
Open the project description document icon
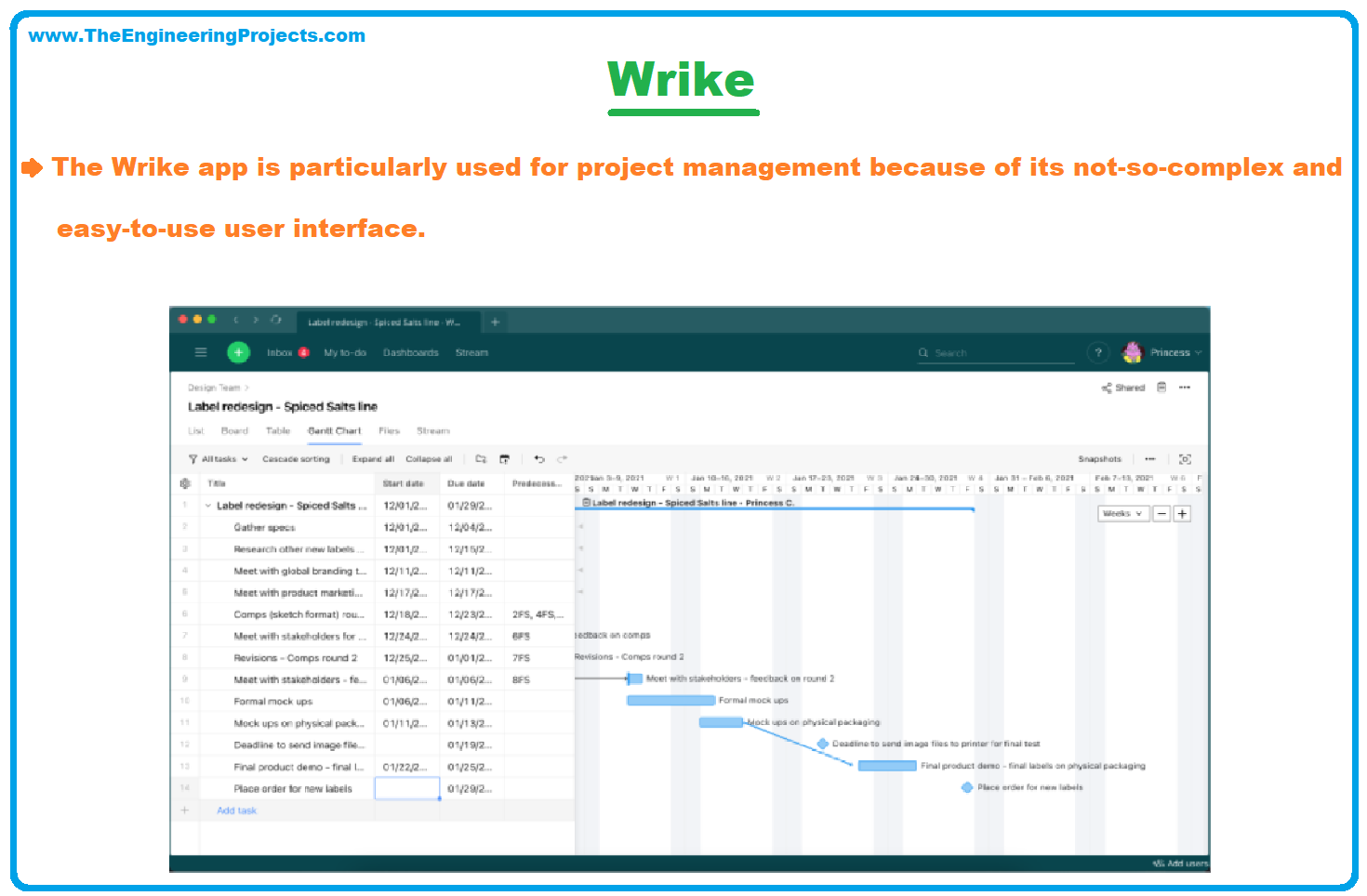1161,388
